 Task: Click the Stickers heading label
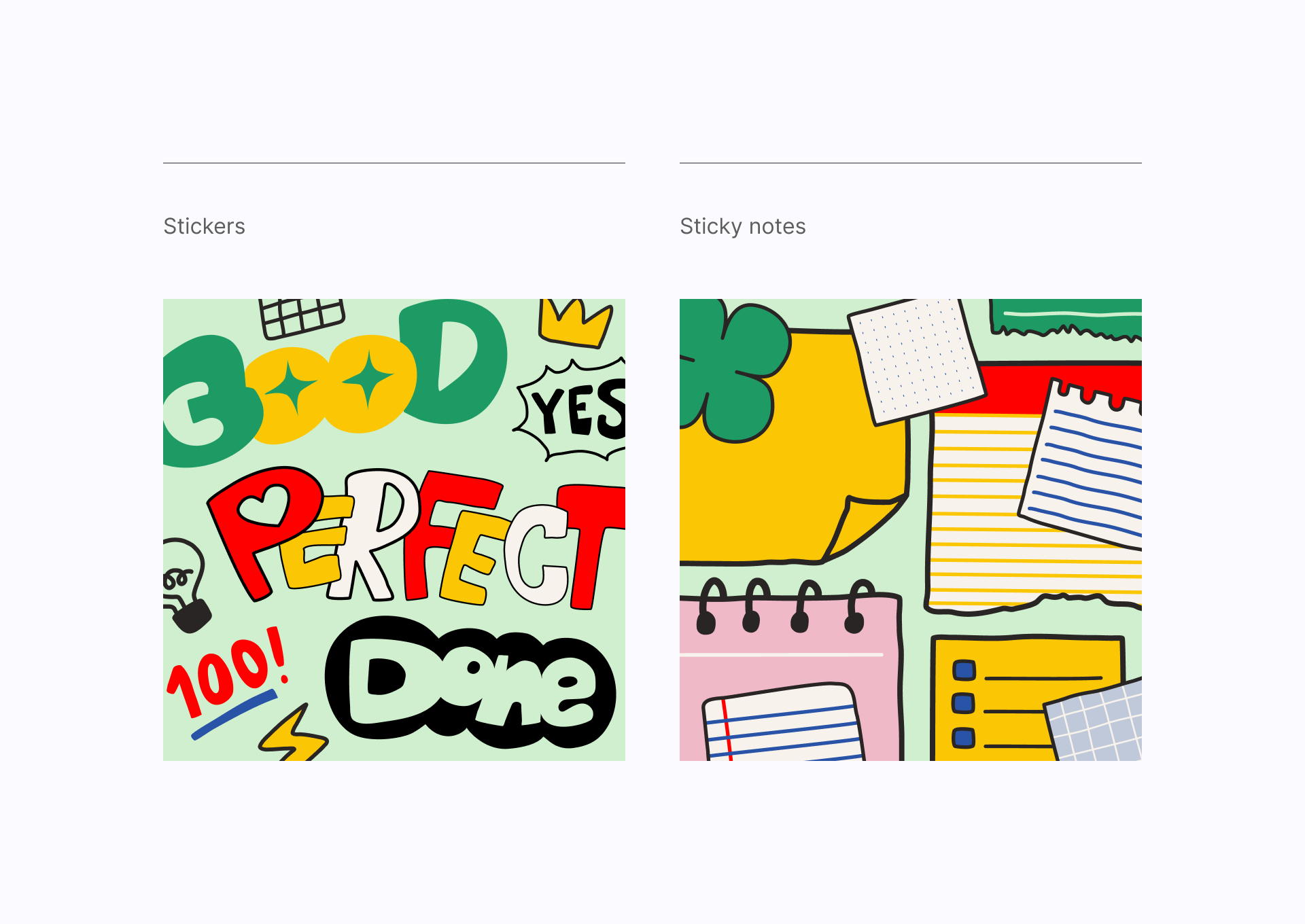(x=204, y=226)
